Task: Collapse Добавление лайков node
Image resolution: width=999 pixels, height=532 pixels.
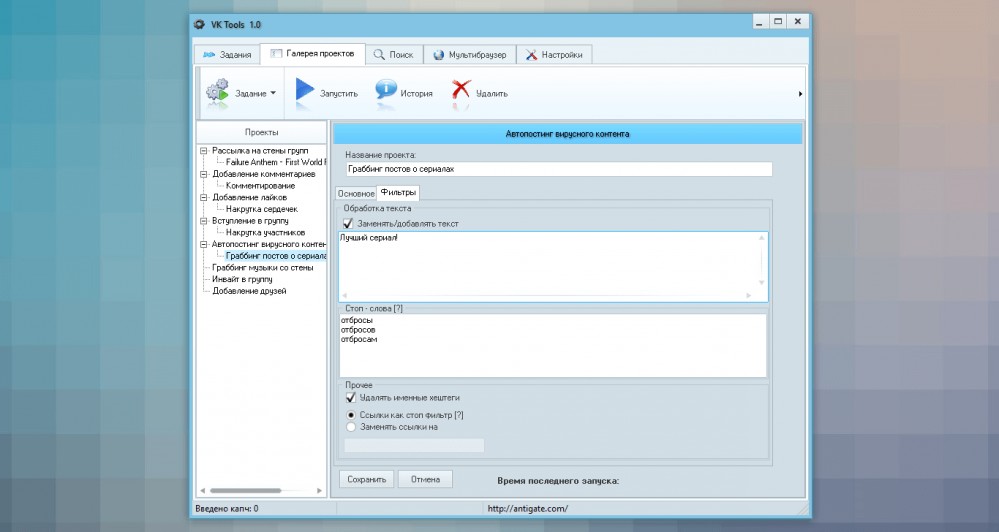Action: click(x=204, y=198)
